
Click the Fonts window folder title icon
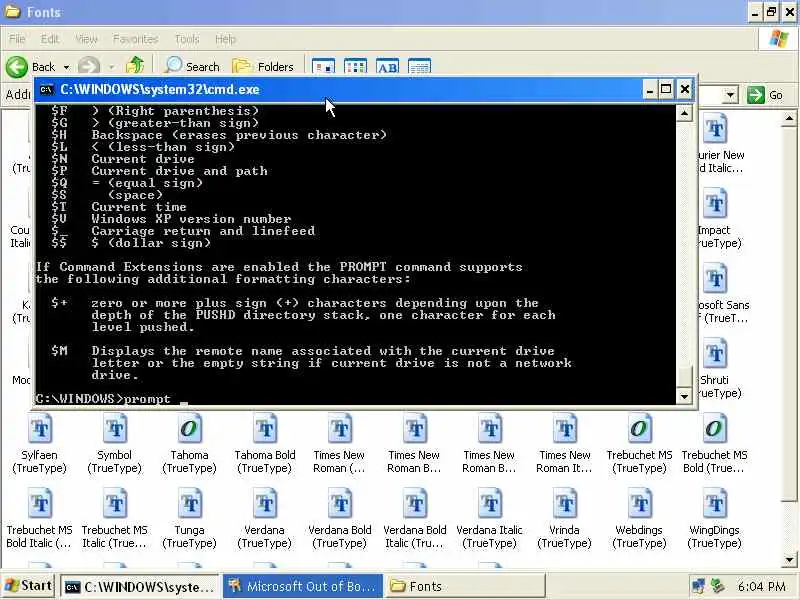pos(13,11)
